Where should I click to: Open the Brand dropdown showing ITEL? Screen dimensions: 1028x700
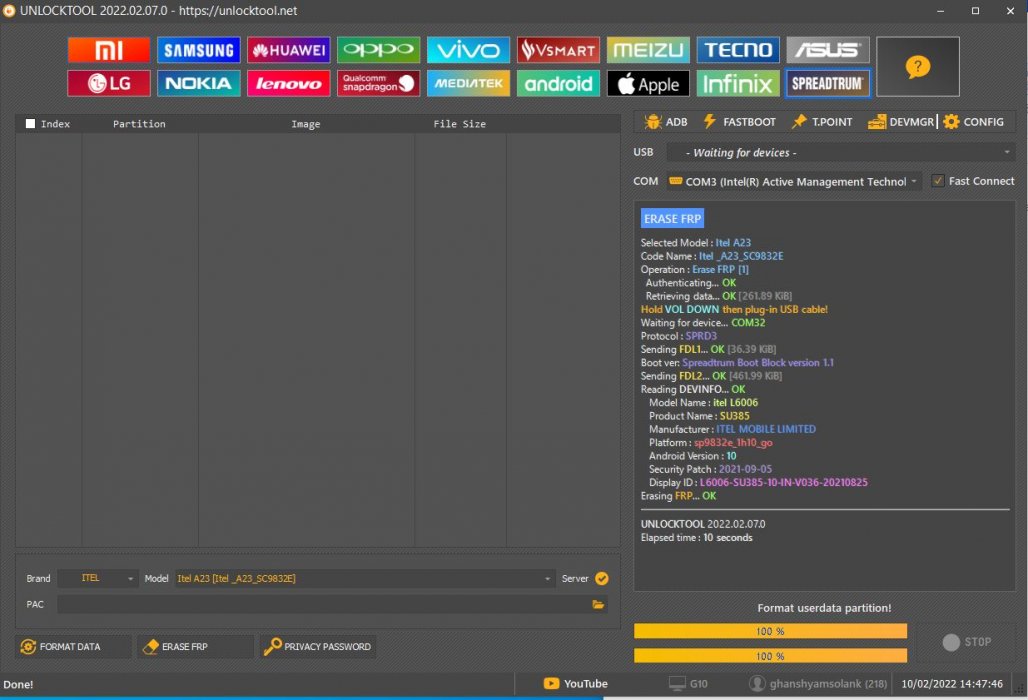coord(98,578)
